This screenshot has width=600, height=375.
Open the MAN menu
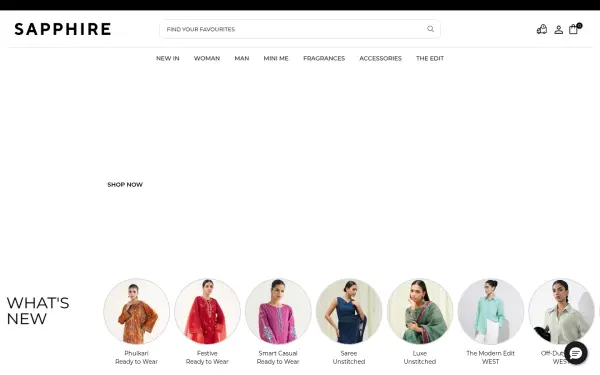point(242,58)
